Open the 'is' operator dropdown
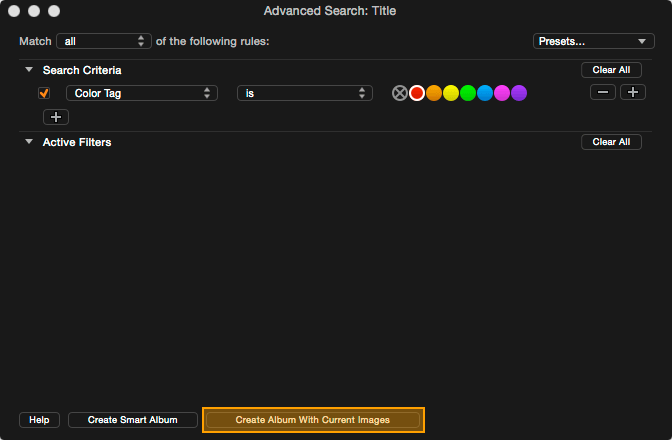Image resolution: width=672 pixels, height=440 pixels. click(x=305, y=93)
